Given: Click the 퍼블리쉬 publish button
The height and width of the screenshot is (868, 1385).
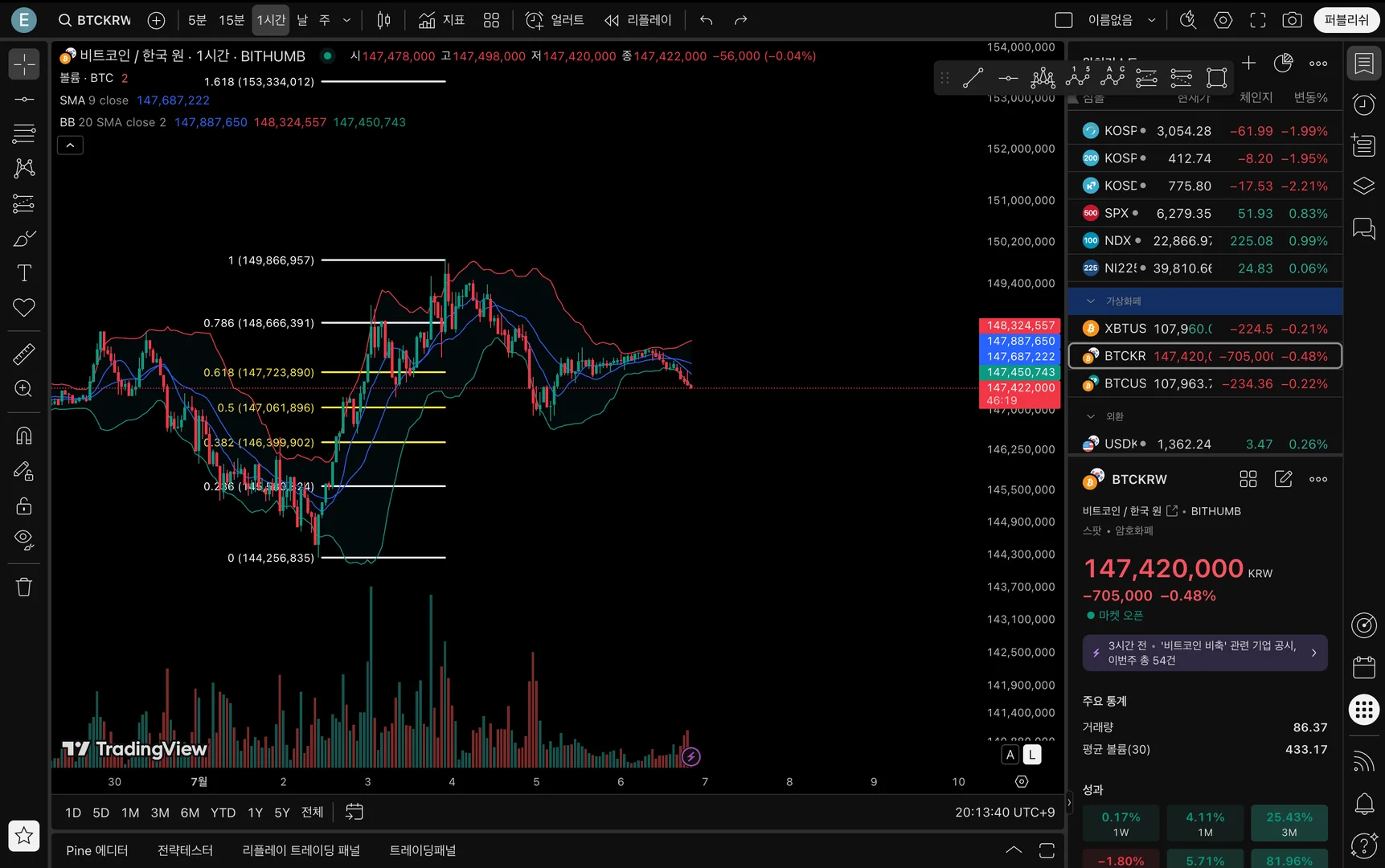Looking at the screenshot, I should (x=1346, y=20).
